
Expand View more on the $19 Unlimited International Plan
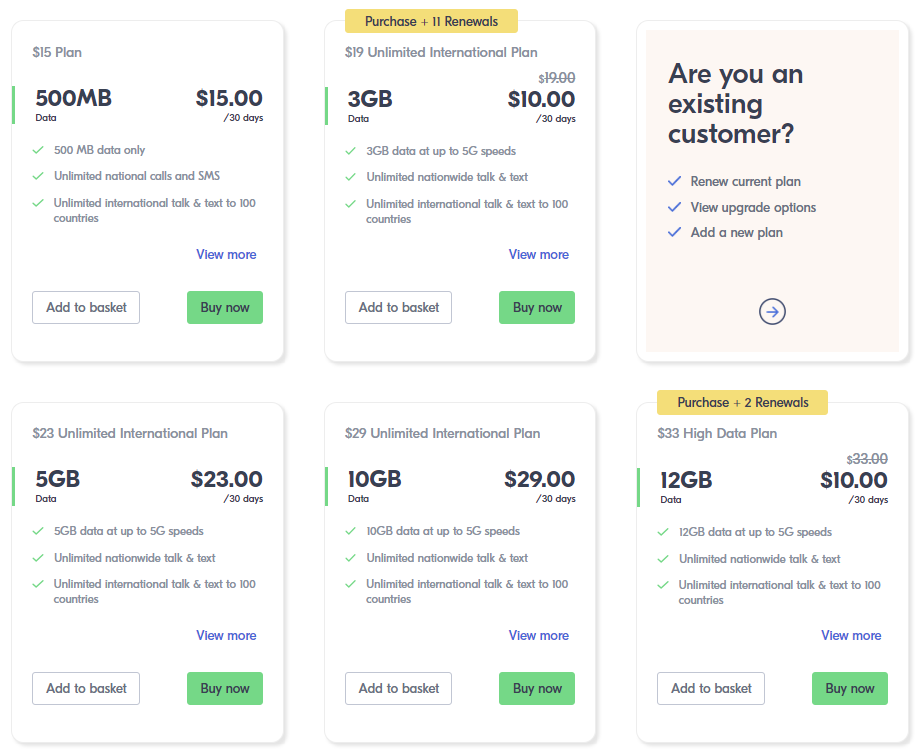(x=539, y=254)
